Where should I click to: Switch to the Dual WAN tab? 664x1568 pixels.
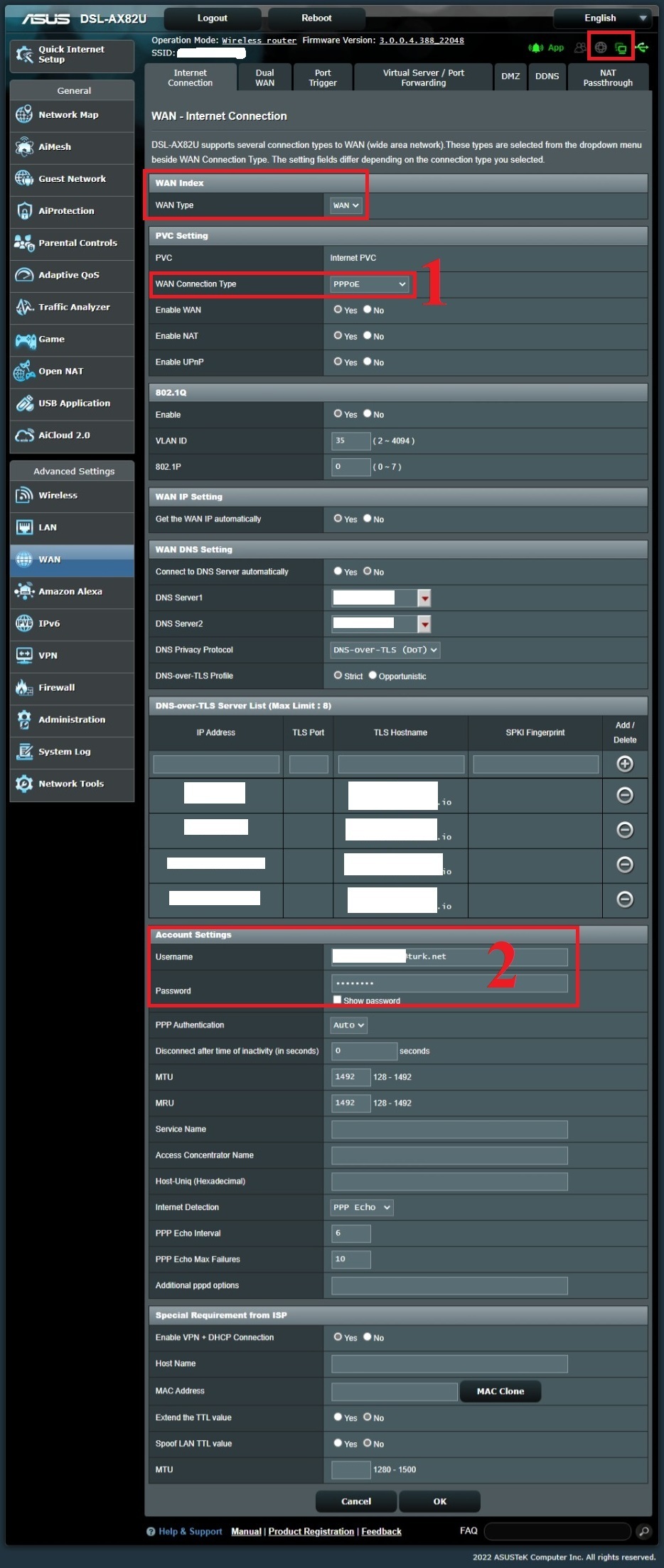click(264, 77)
